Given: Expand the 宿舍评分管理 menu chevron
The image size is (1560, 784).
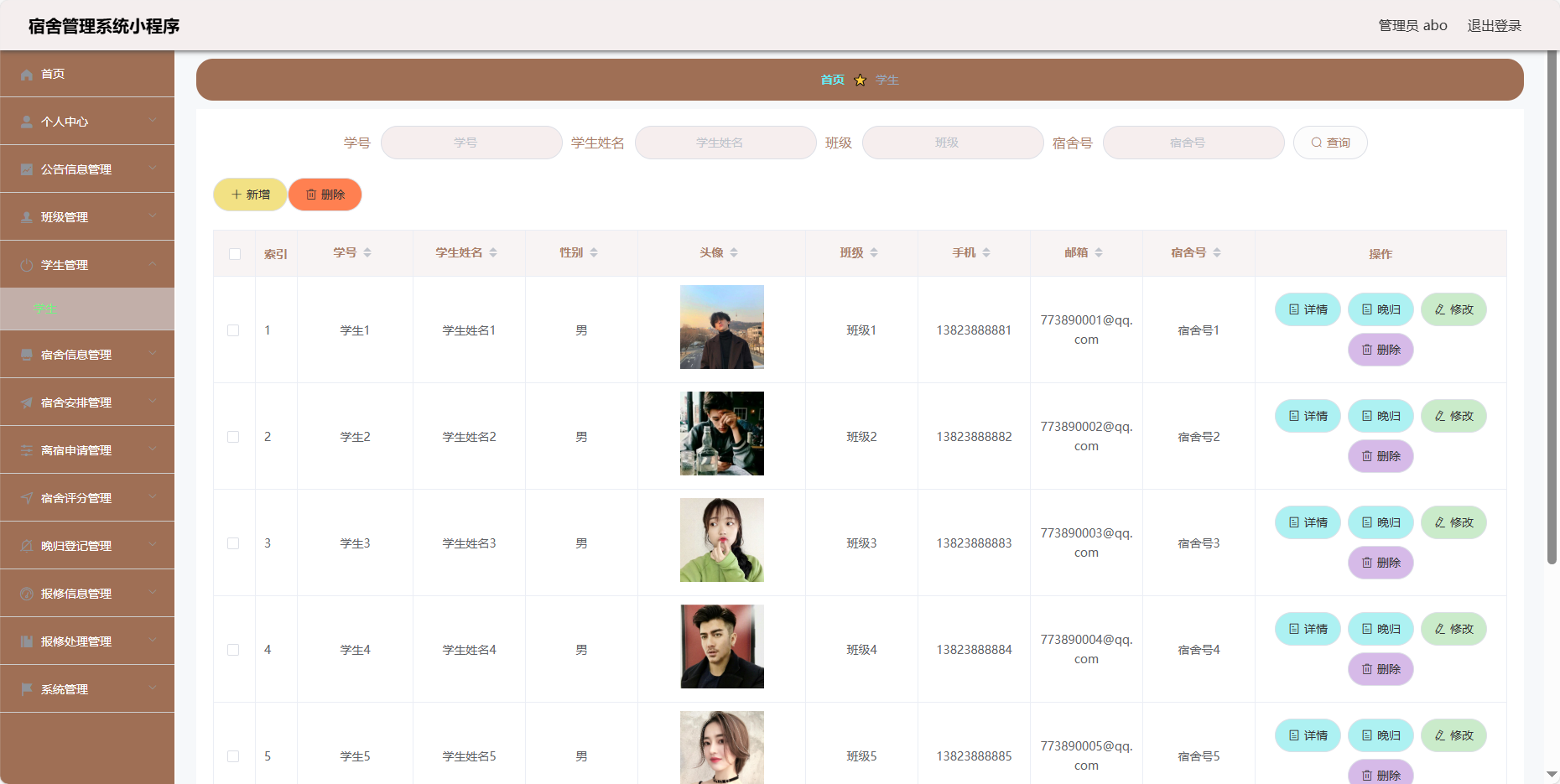Looking at the screenshot, I should pyautogui.click(x=153, y=497).
